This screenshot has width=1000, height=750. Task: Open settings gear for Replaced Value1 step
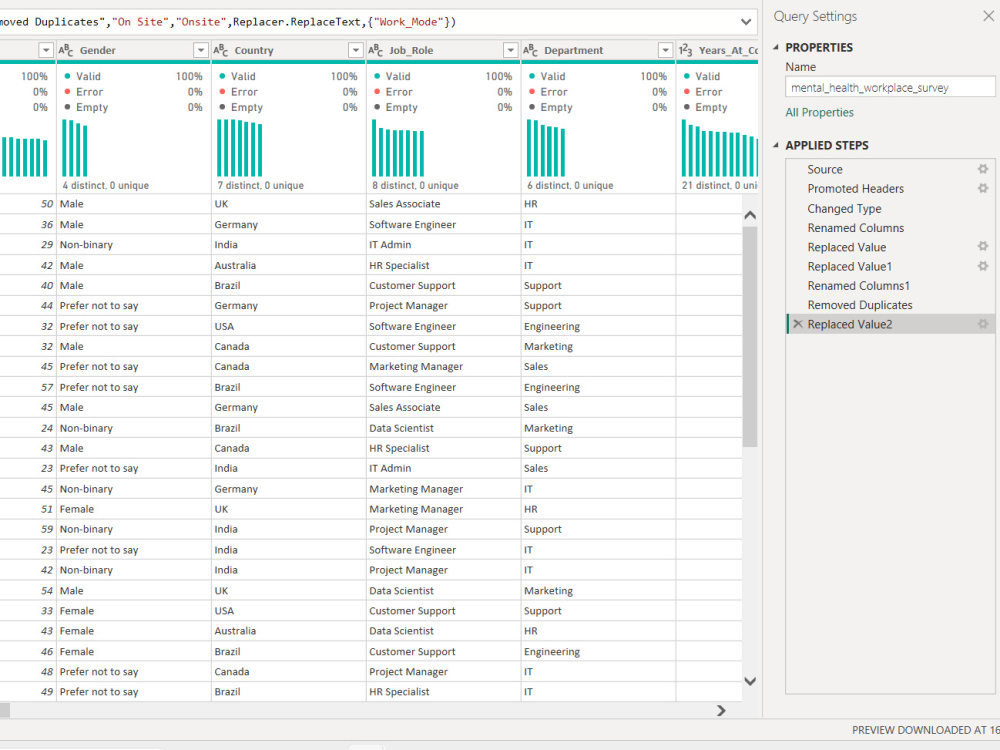coord(983,266)
